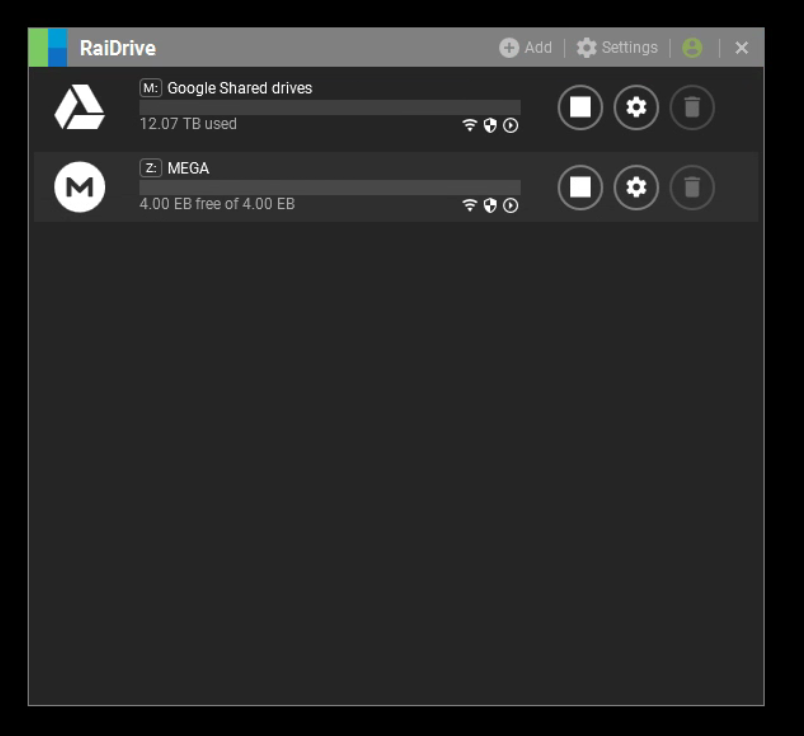Click the Wi-Fi status icon on MEGA row
This screenshot has height=736, width=804.
tap(470, 205)
